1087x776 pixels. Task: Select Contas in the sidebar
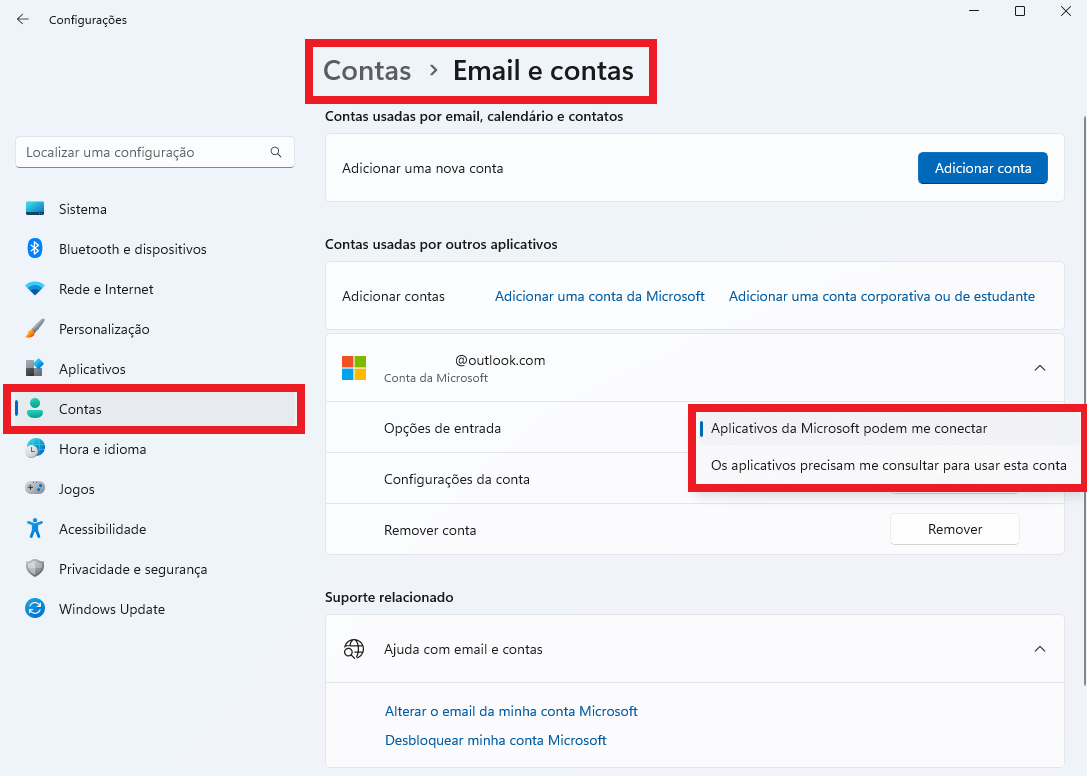coord(155,409)
